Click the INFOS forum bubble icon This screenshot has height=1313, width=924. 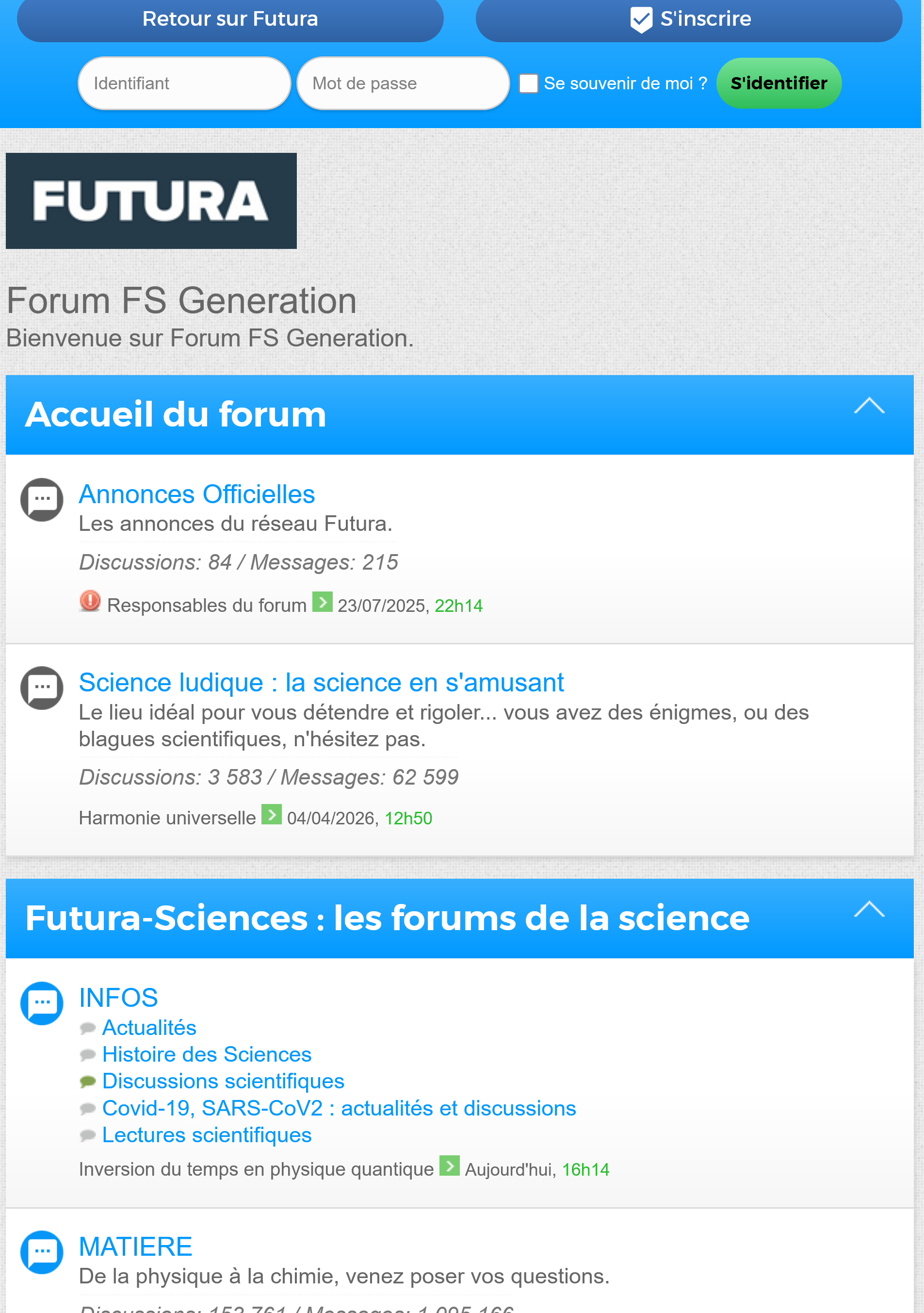pos(42,1003)
